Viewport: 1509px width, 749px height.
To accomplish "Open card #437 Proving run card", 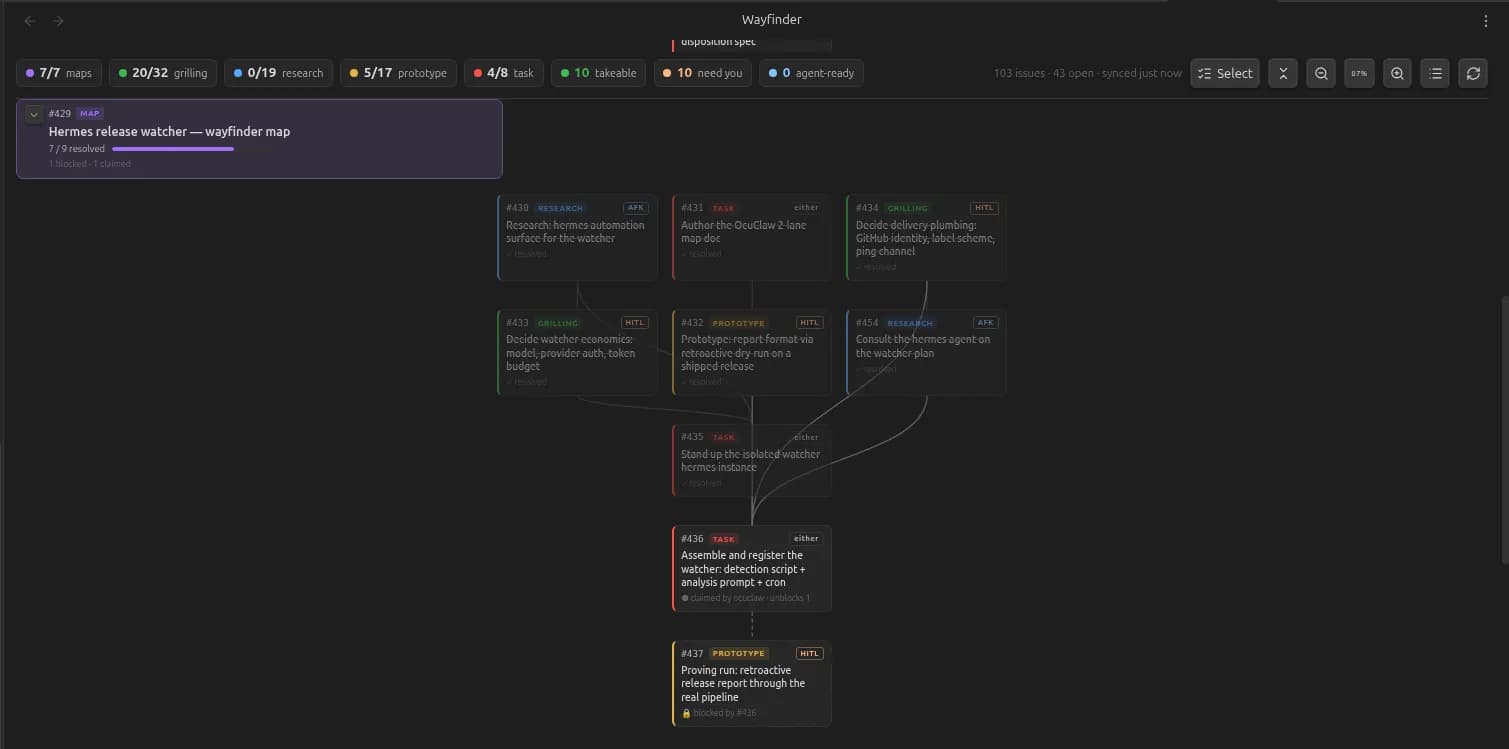I will tap(752, 683).
